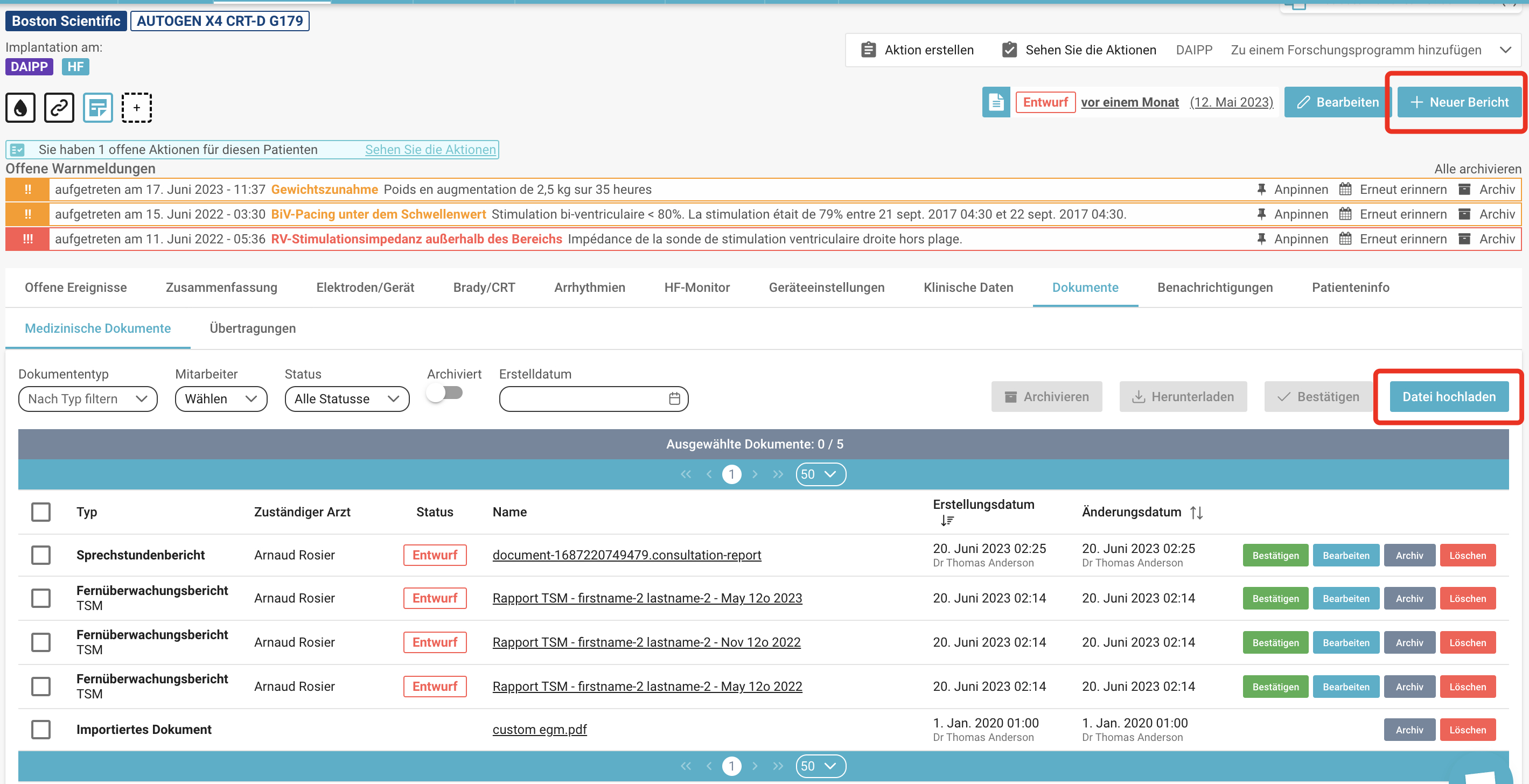Click archive box icon for BiV-Pacing alert
Screen dimensions: 1529x784
[1464, 214]
